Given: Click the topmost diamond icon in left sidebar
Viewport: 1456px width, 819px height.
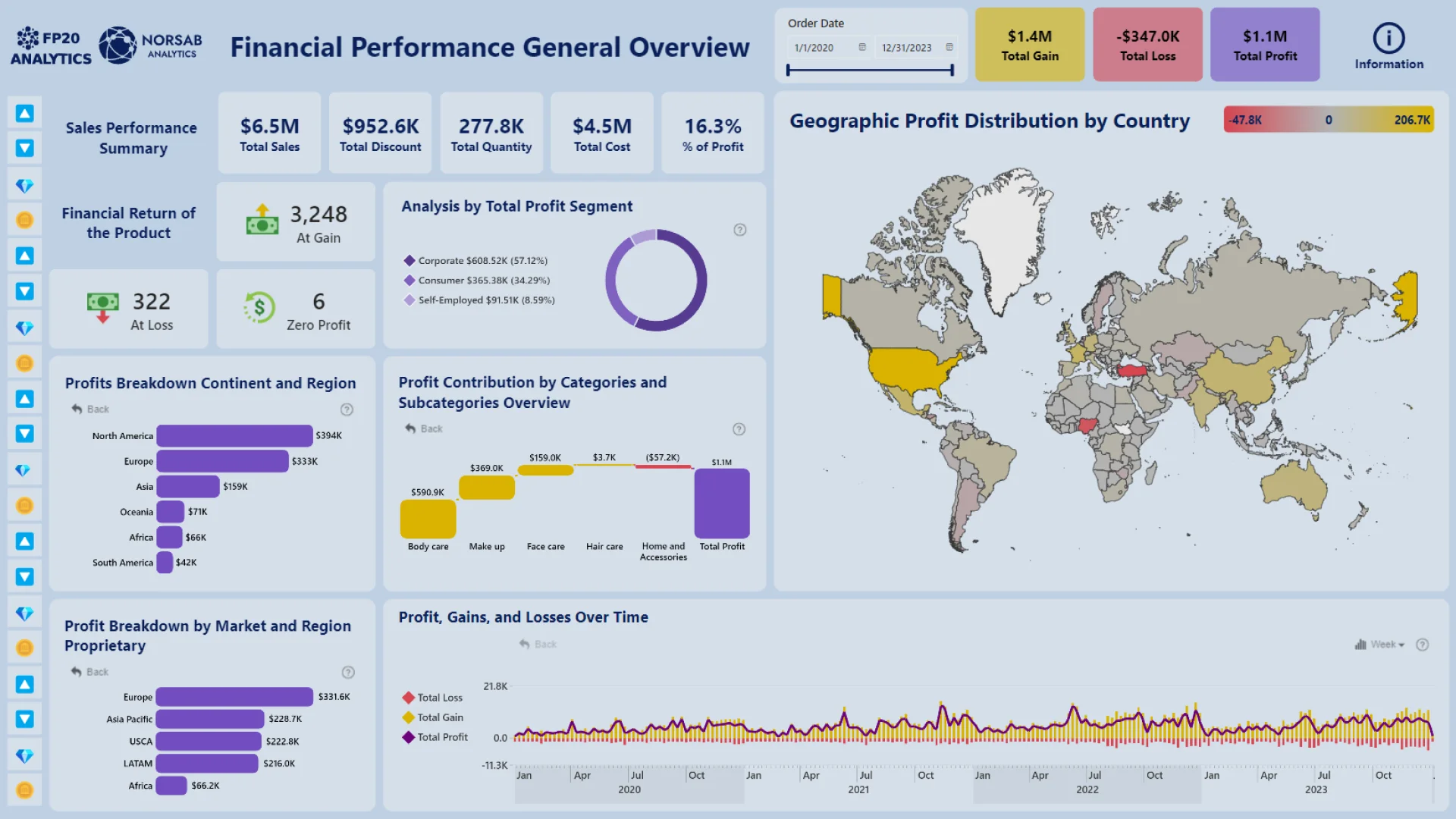Looking at the screenshot, I should click(25, 186).
